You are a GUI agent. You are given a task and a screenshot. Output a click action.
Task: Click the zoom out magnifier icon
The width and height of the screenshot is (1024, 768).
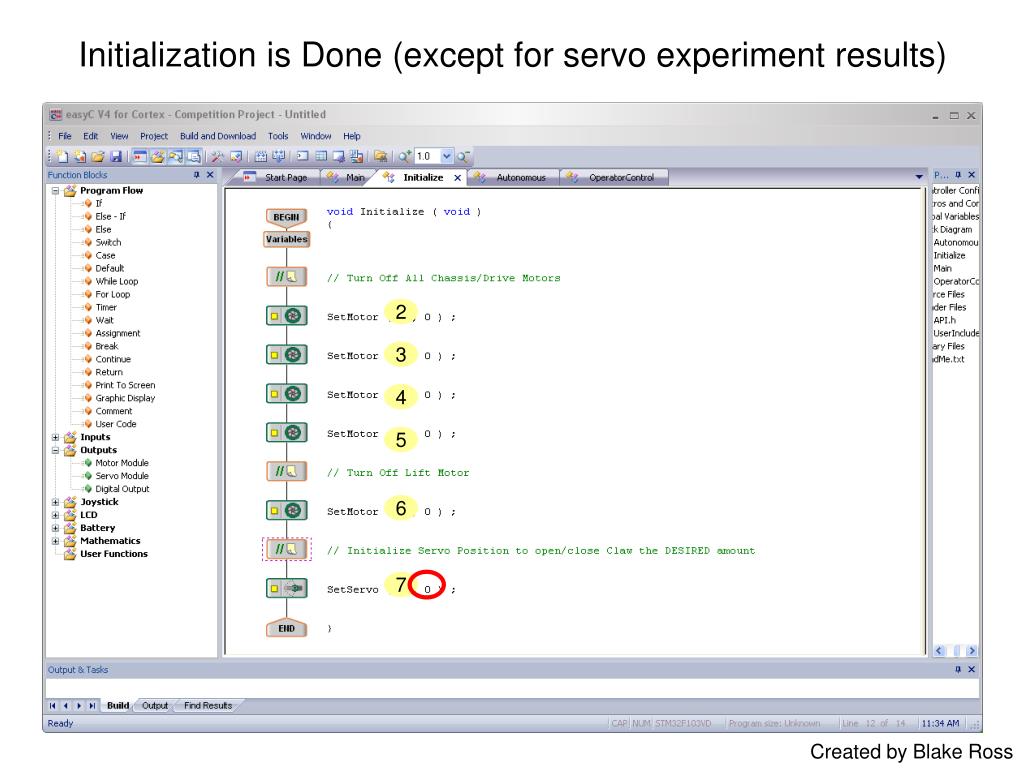464,156
